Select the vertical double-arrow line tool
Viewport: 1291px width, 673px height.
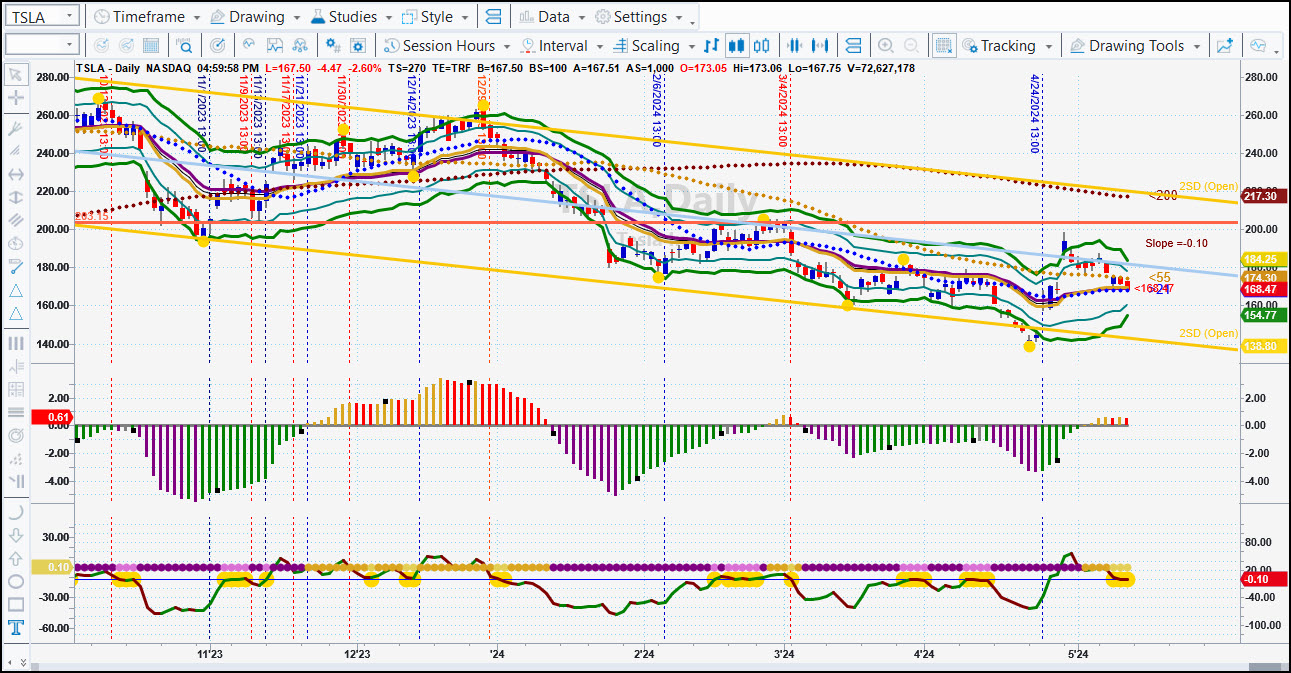(15, 197)
